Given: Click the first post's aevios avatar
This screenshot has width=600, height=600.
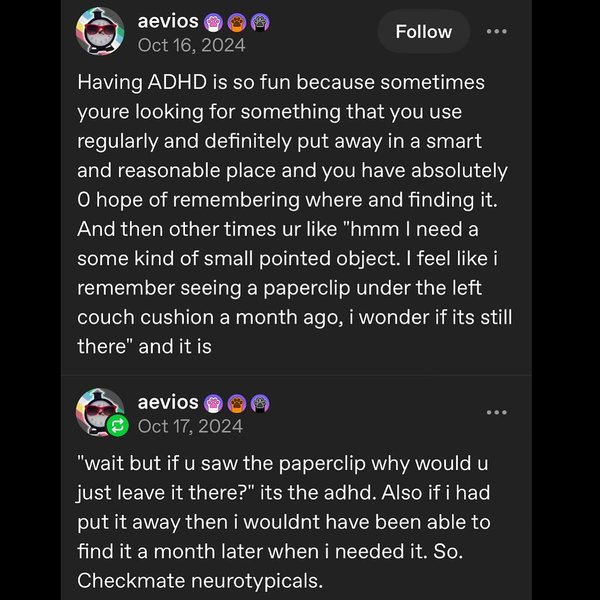Looking at the screenshot, I should click(x=100, y=32).
